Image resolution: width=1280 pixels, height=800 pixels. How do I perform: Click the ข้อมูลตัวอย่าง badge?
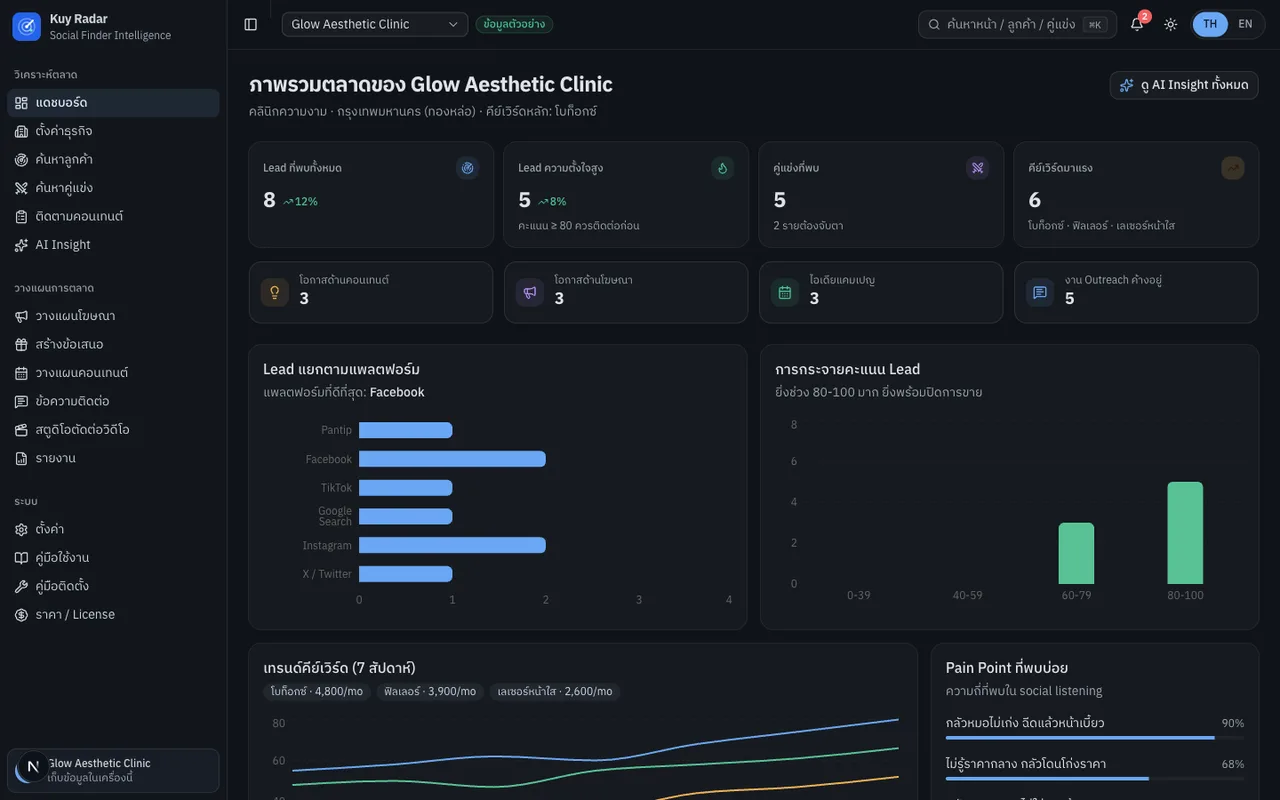514,24
